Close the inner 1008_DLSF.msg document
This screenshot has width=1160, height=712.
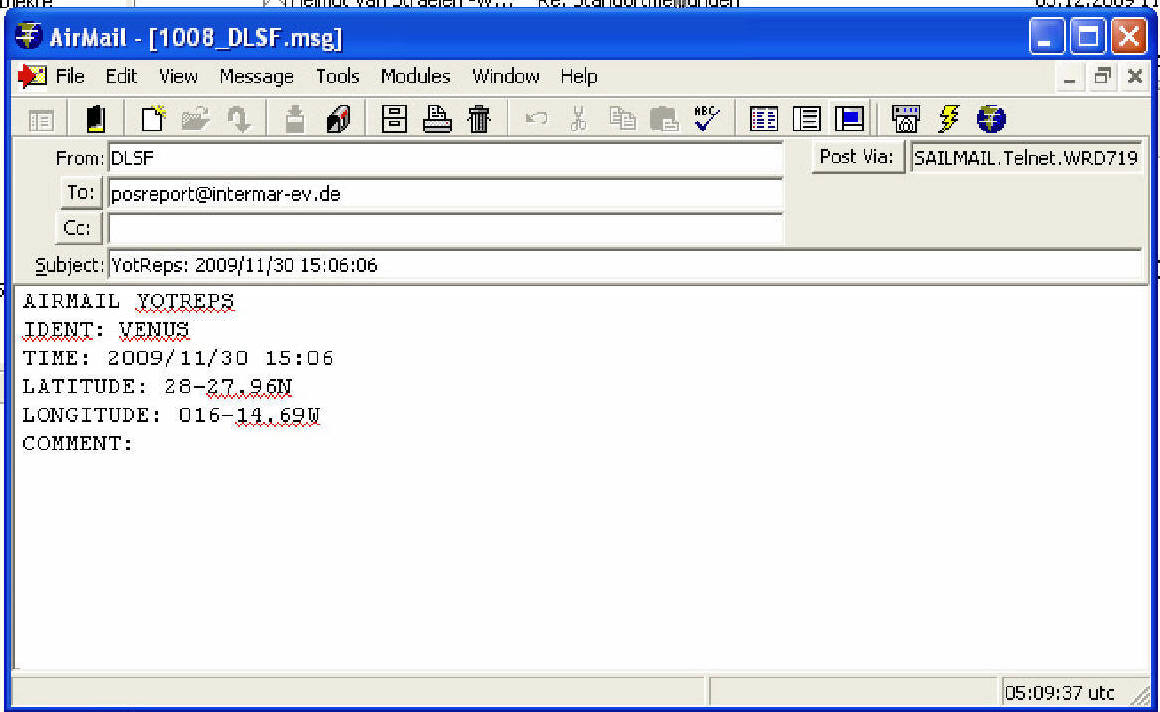[1135, 76]
